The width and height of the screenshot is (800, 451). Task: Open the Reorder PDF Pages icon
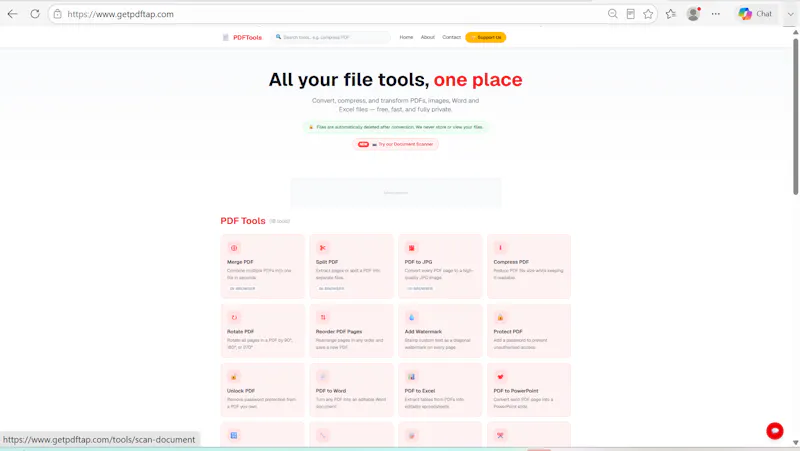point(322,317)
